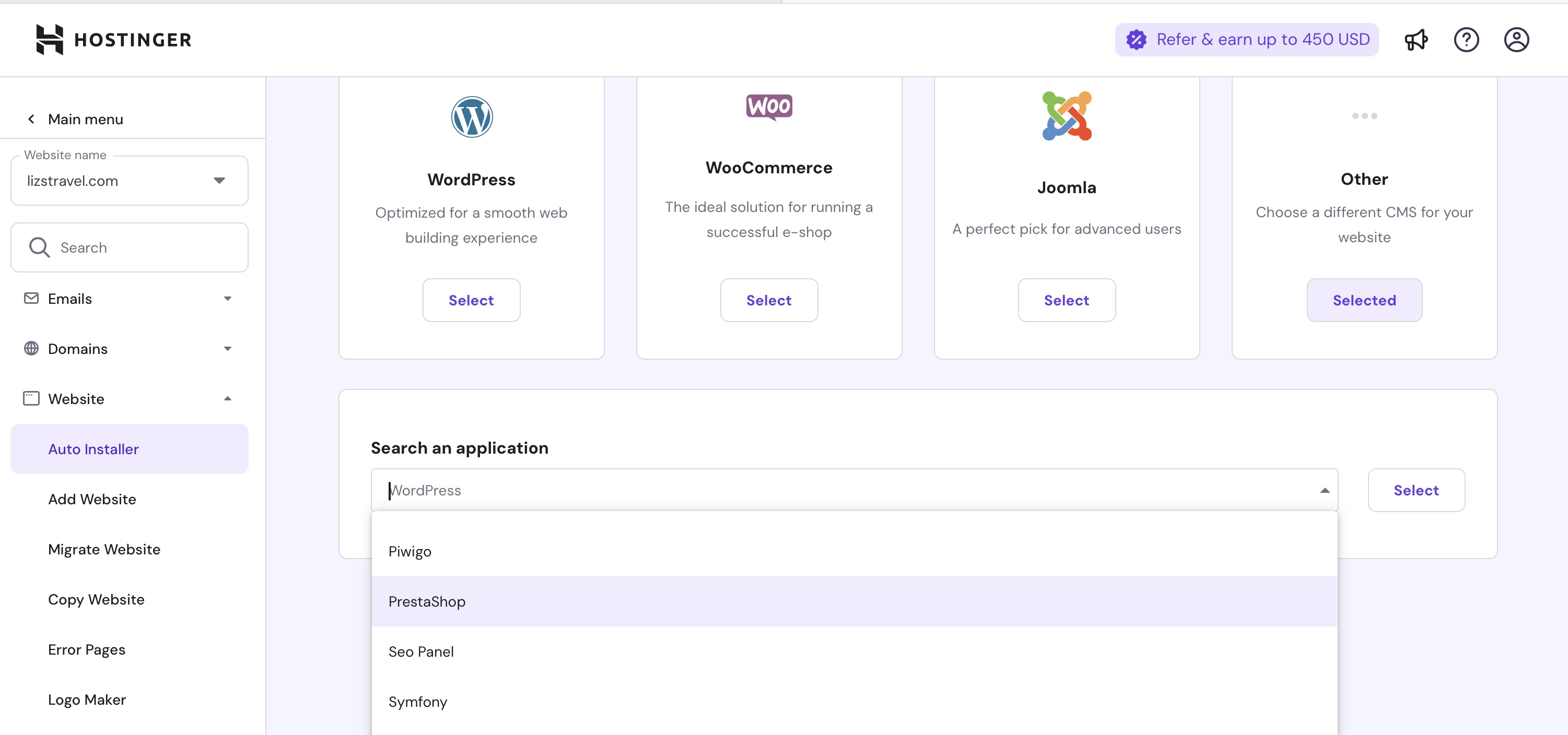Click the Hostinger logo
Screen dimensions: 1568x735
(x=114, y=40)
